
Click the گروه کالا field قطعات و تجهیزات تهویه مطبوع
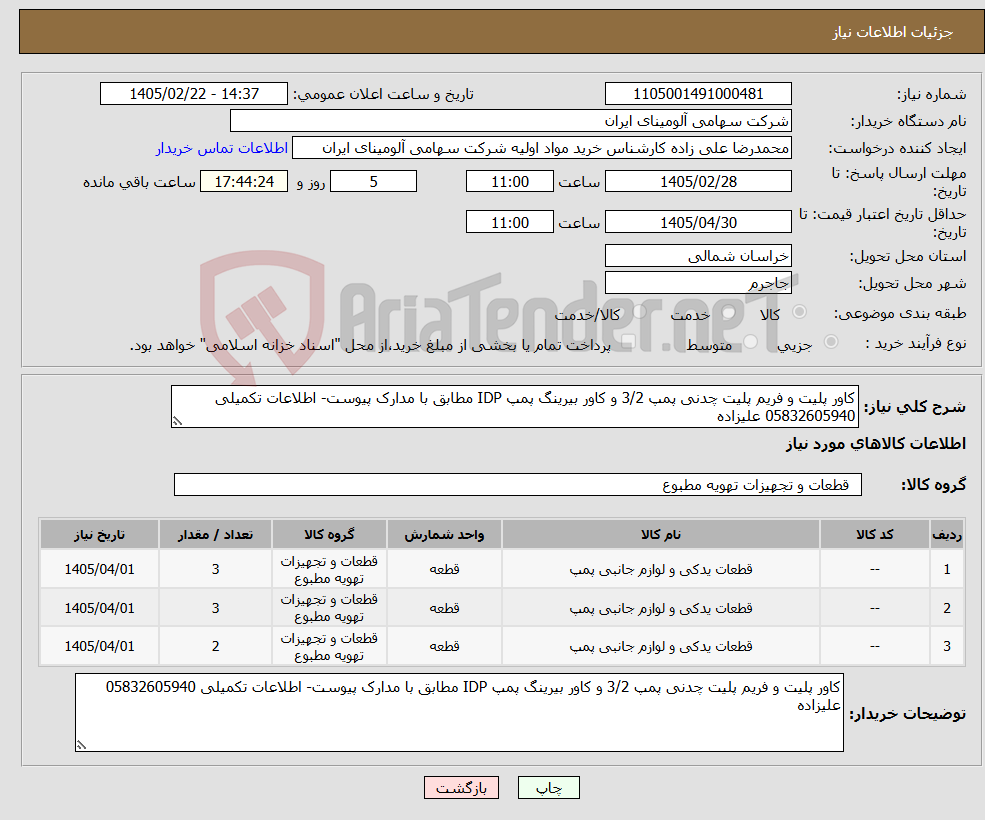[x=518, y=484]
